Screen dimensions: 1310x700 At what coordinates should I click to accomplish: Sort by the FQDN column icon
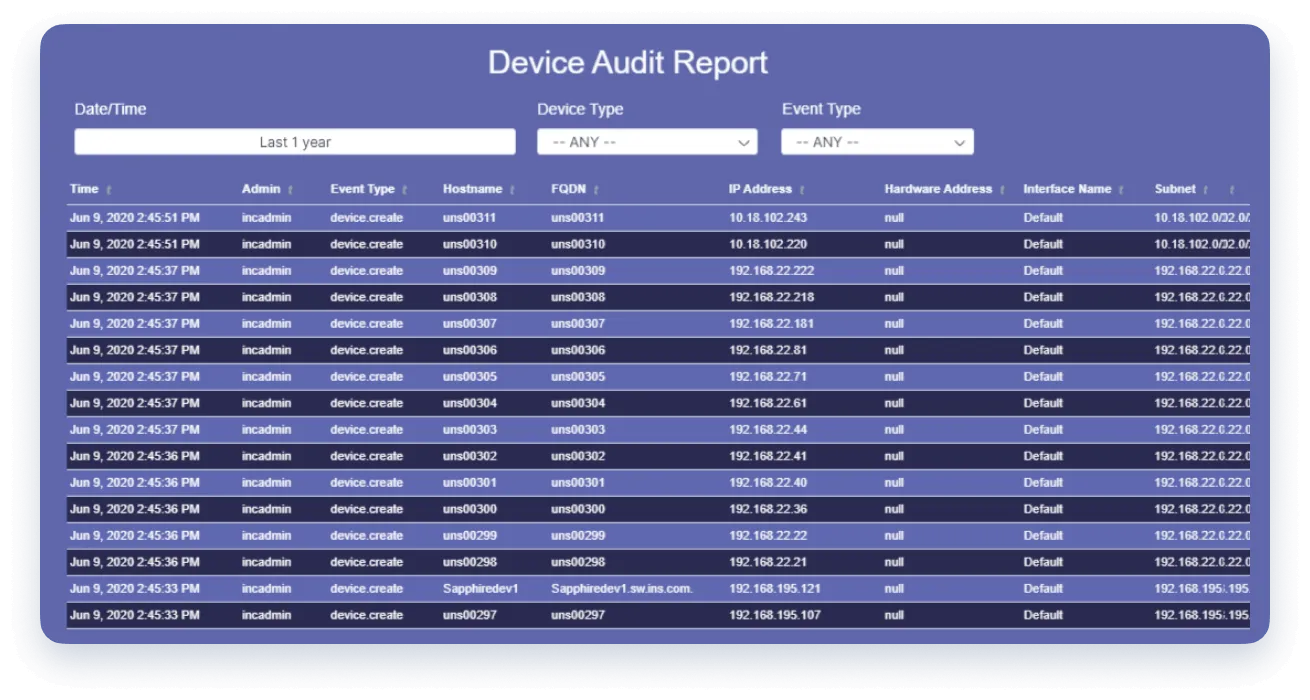596,190
